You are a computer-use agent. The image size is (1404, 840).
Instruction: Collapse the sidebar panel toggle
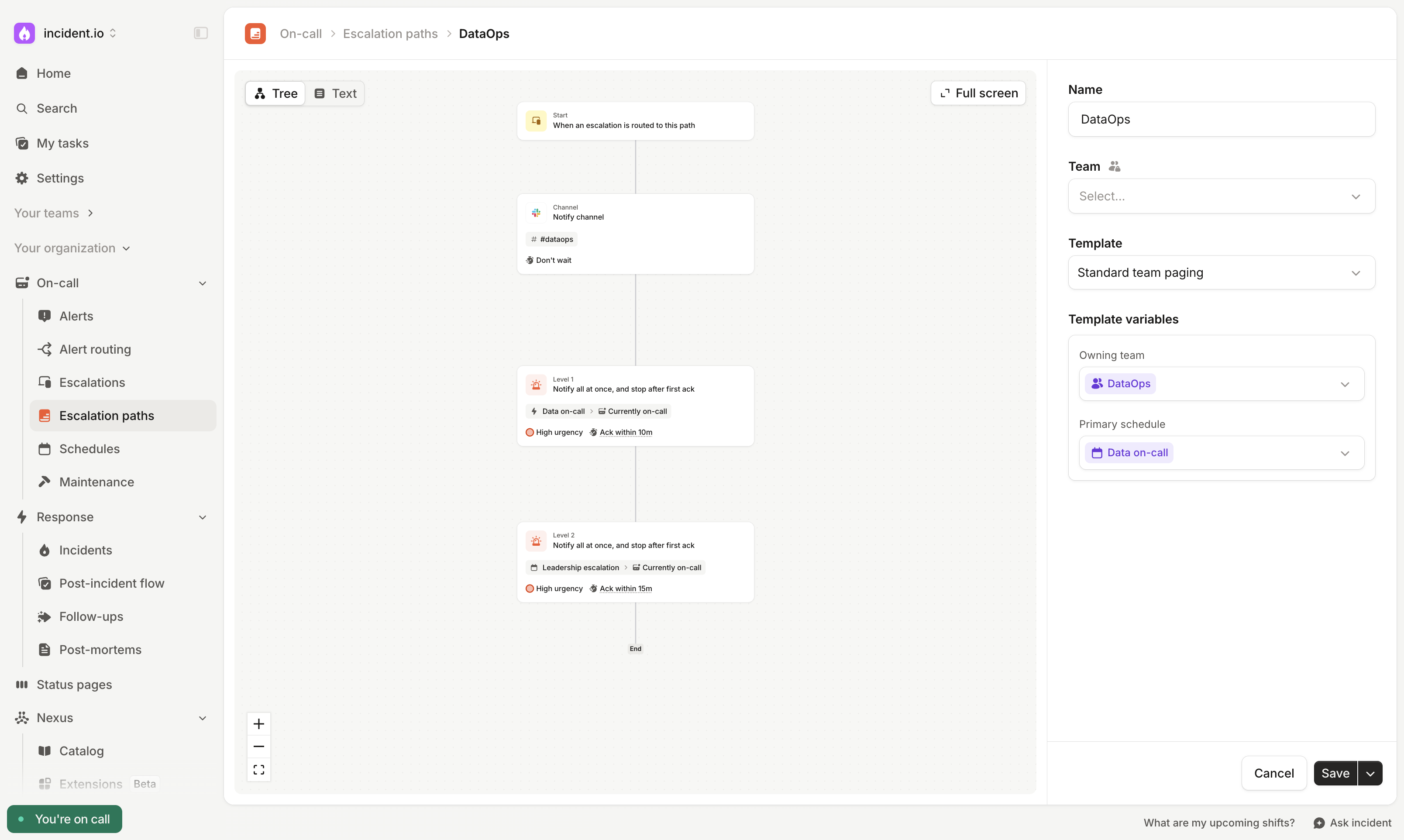click(x=201, y=33)
